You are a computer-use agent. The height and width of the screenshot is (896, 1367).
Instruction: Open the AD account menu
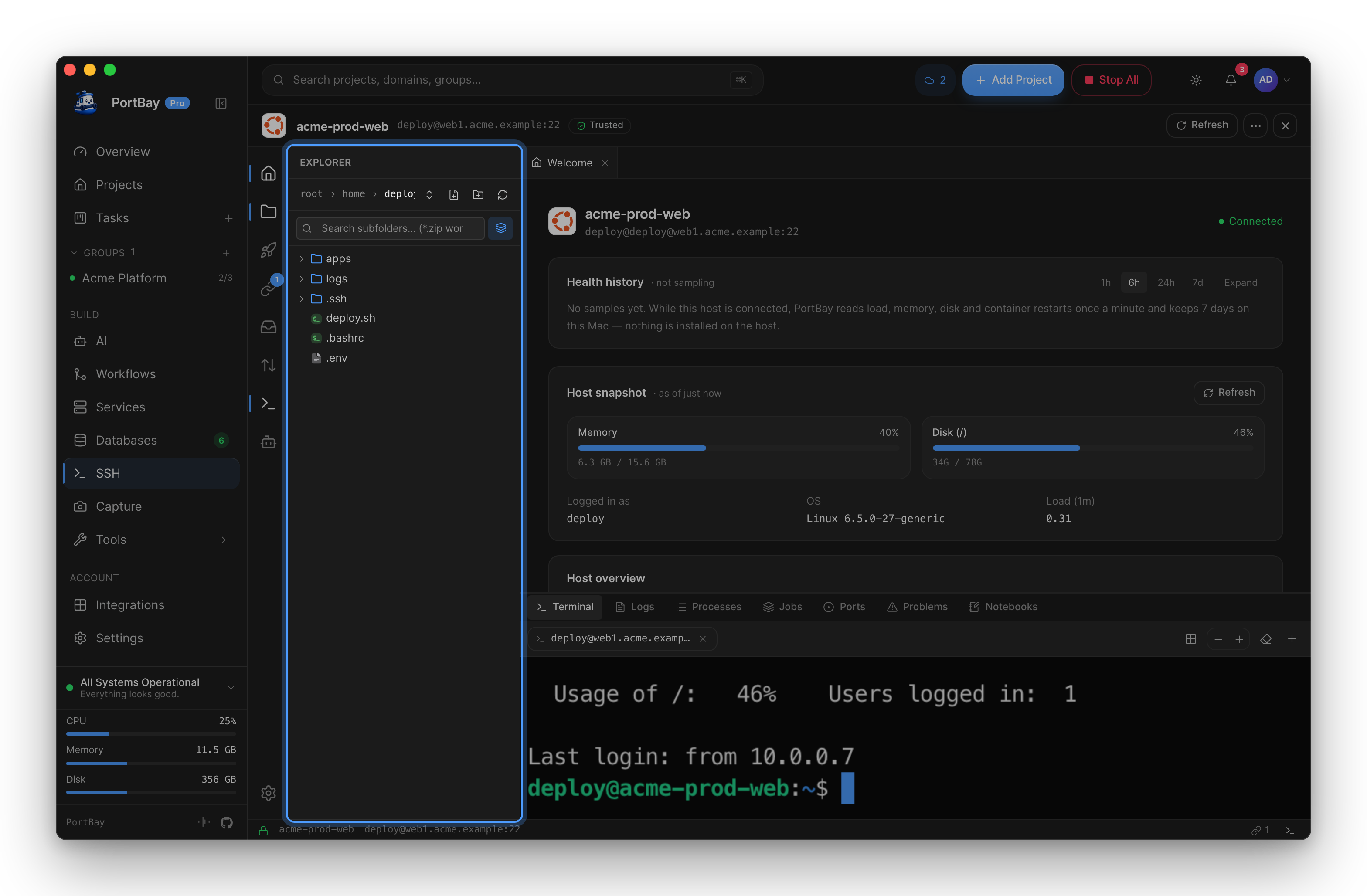pyautogui.click(x=1273, y=80)
